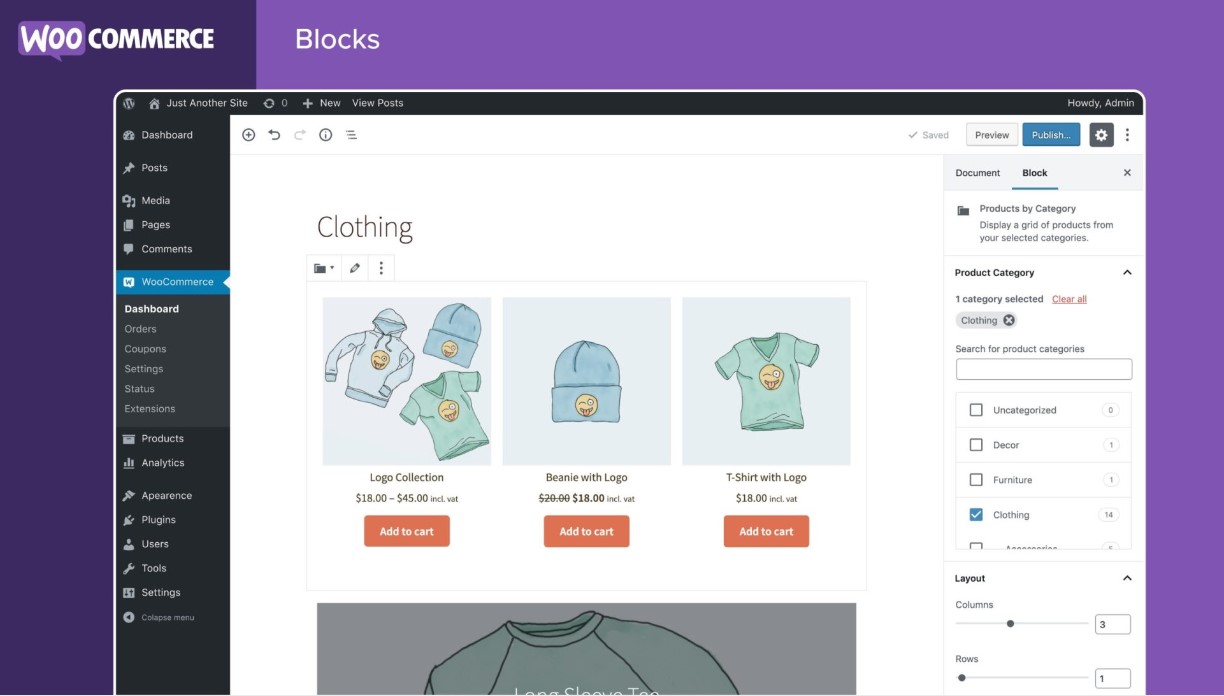Add T-Shirt with Logo to cart
The height and width of the screenshot is (696, 1224).
(766, 531)
